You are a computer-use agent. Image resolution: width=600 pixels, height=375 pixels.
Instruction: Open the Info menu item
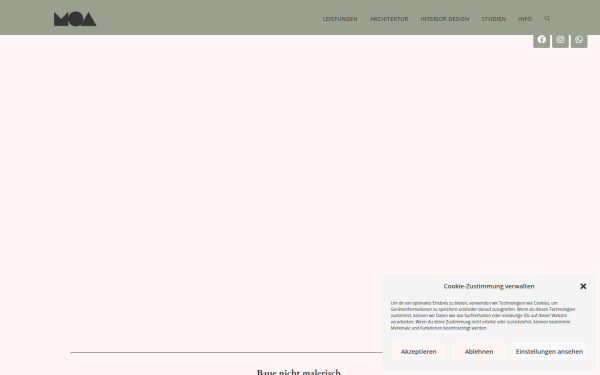pos(525,19)
